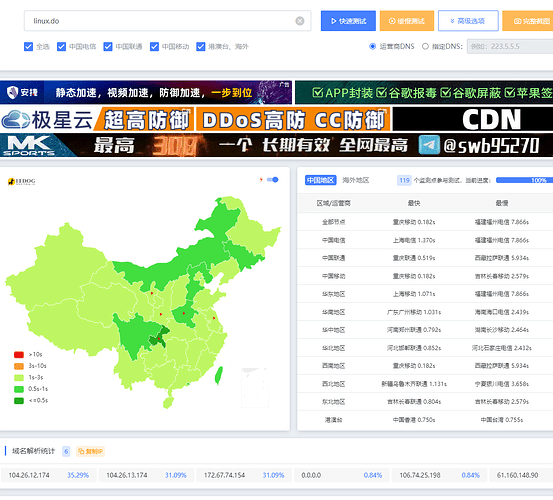Open the MK Sports ad banner
This screenshot has width=553, height=500.
point(276,145)
